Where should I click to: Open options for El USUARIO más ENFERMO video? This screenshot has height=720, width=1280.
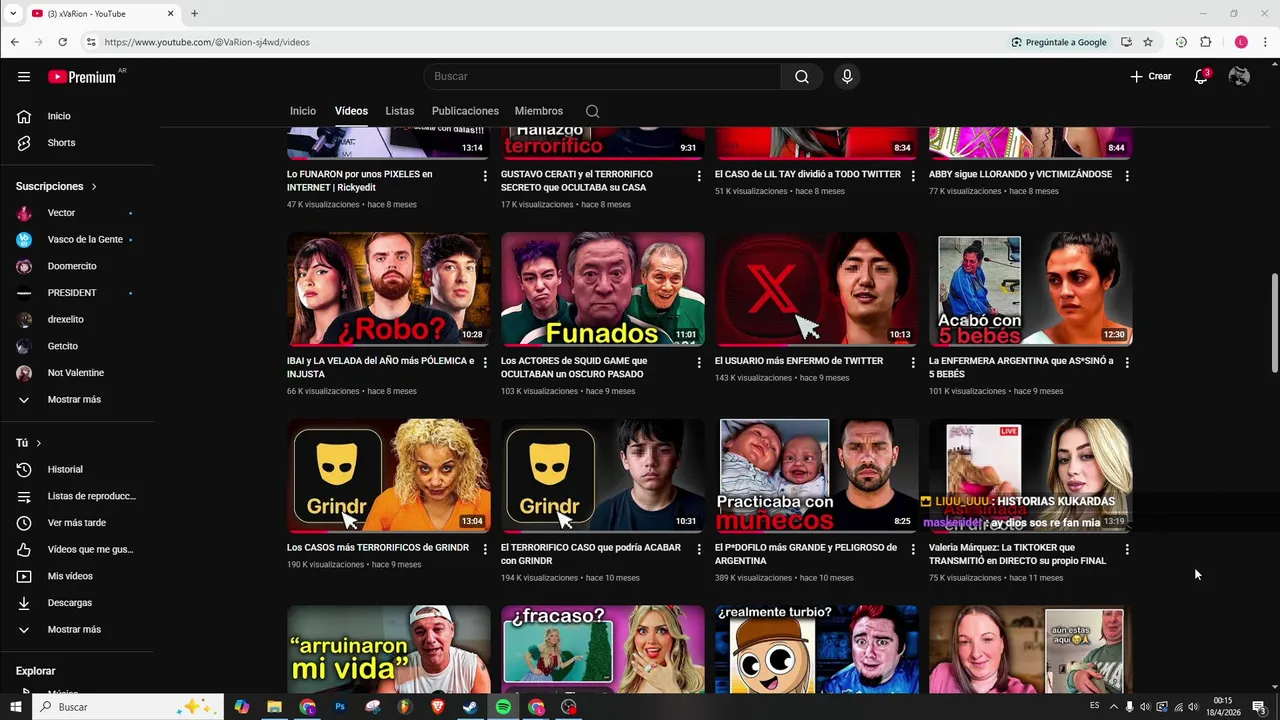click(x=913, y=363)
